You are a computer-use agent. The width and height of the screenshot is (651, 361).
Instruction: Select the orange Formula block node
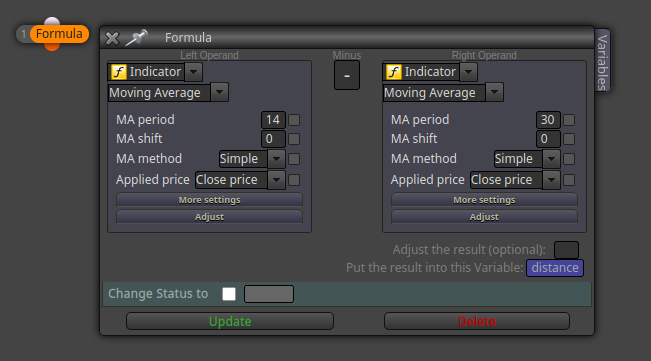59,34
